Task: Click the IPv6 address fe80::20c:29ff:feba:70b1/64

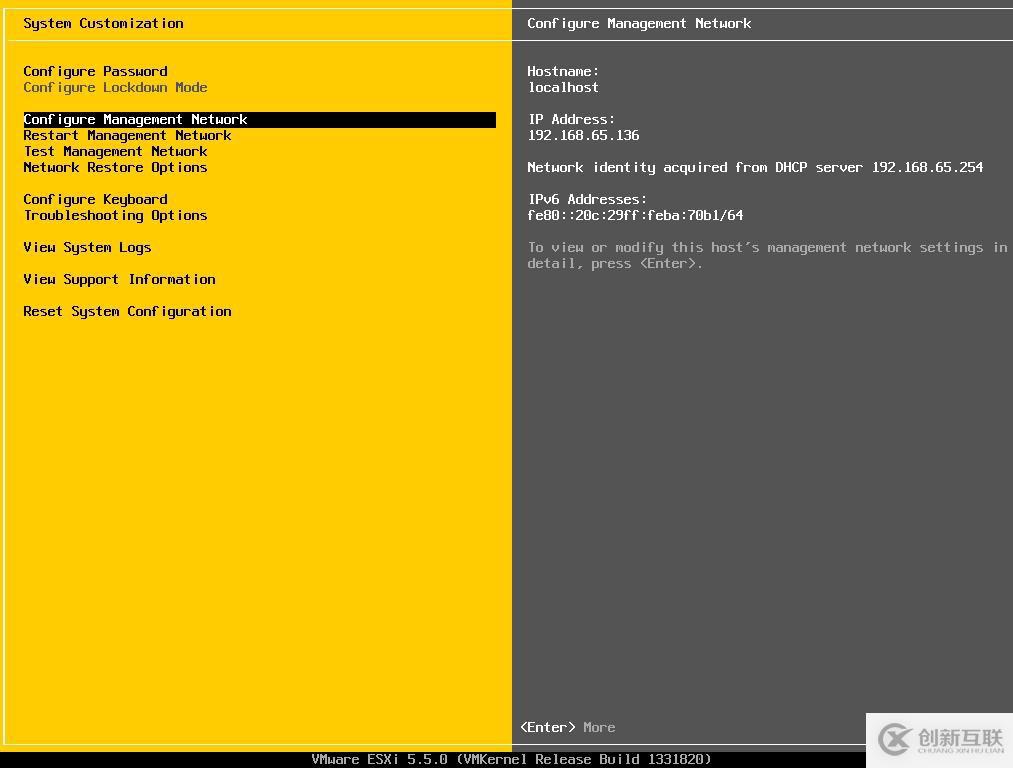Action: pyautogui.click(x=635, y=215)
